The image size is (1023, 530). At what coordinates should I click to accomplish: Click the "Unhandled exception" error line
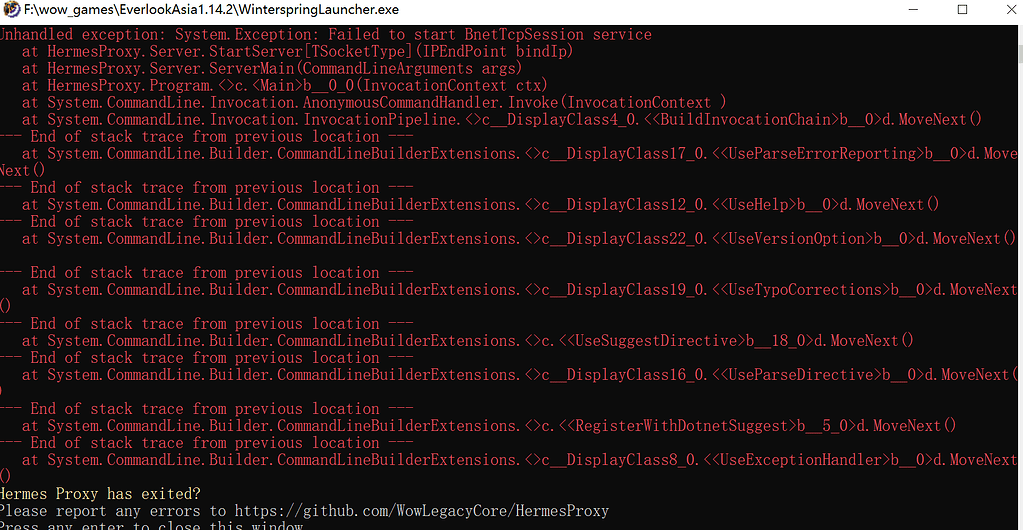point(325,35)
